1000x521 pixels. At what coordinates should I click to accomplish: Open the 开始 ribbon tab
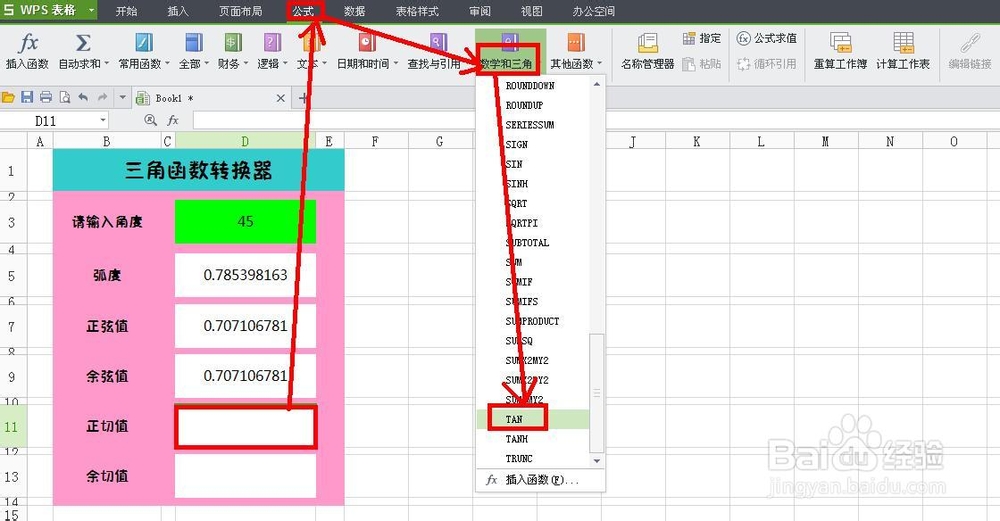[126, 11]
